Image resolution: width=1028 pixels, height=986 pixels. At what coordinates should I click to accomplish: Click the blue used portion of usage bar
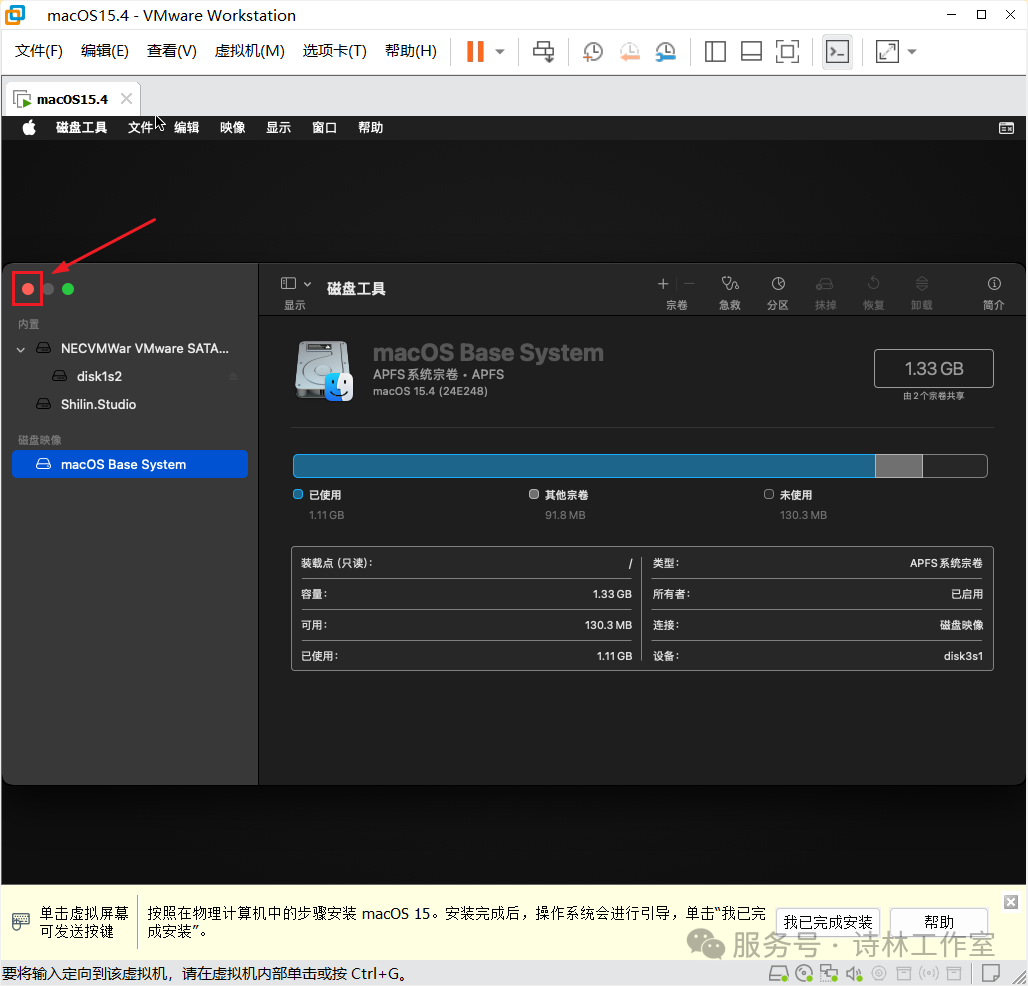tap(584, 466)
